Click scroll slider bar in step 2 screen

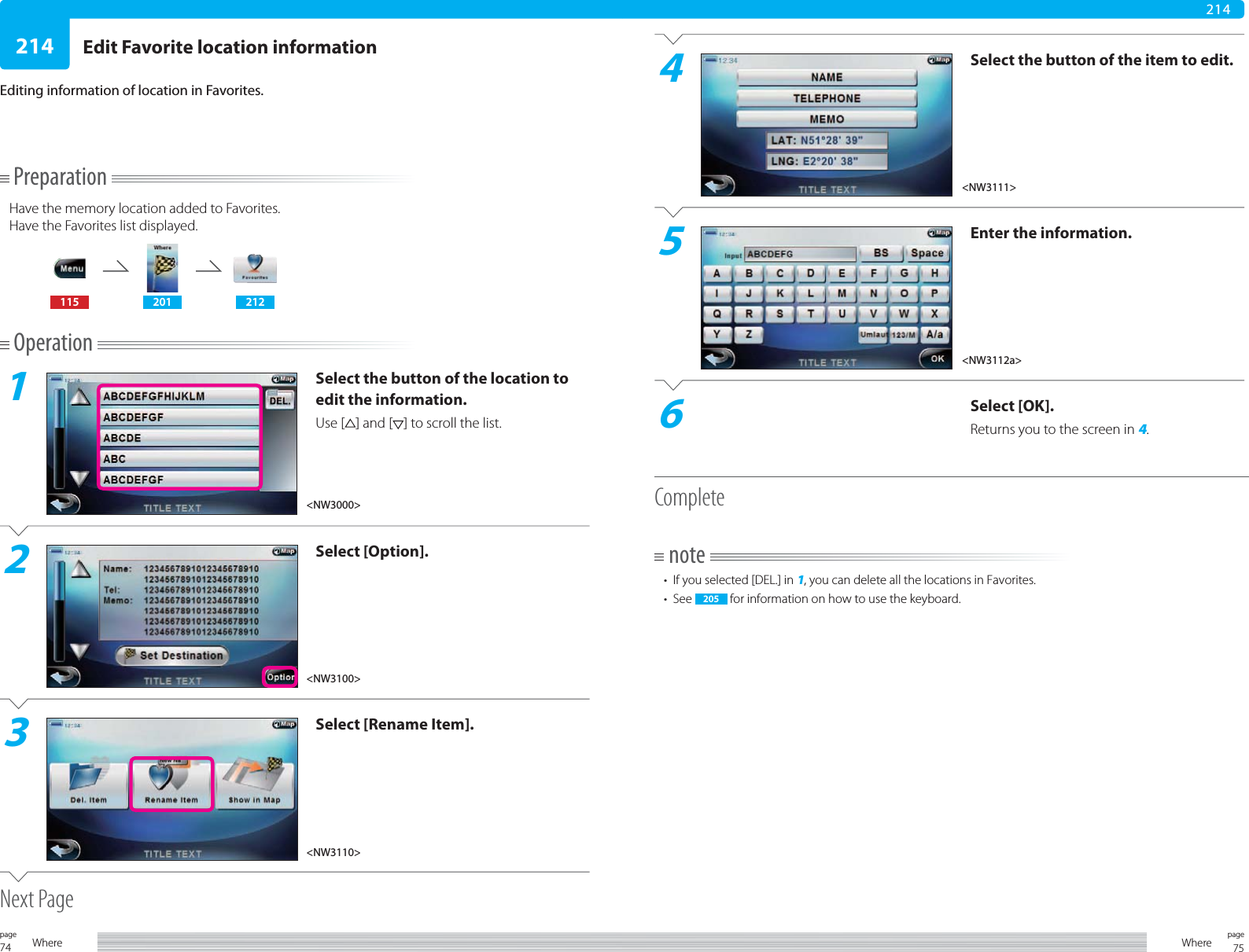click(x=58, y=609)
